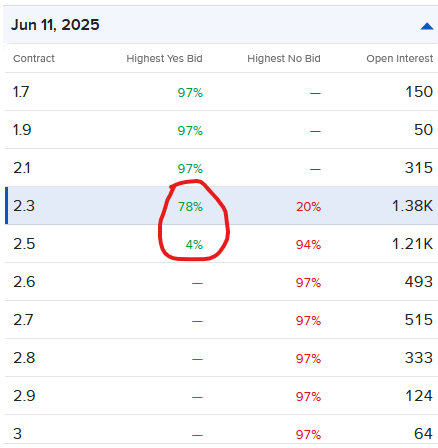The height and width of the screenshot is (448, 438).
Task: Click the yes bid dash for contract 2.6
Action: [x=197, y=283]
